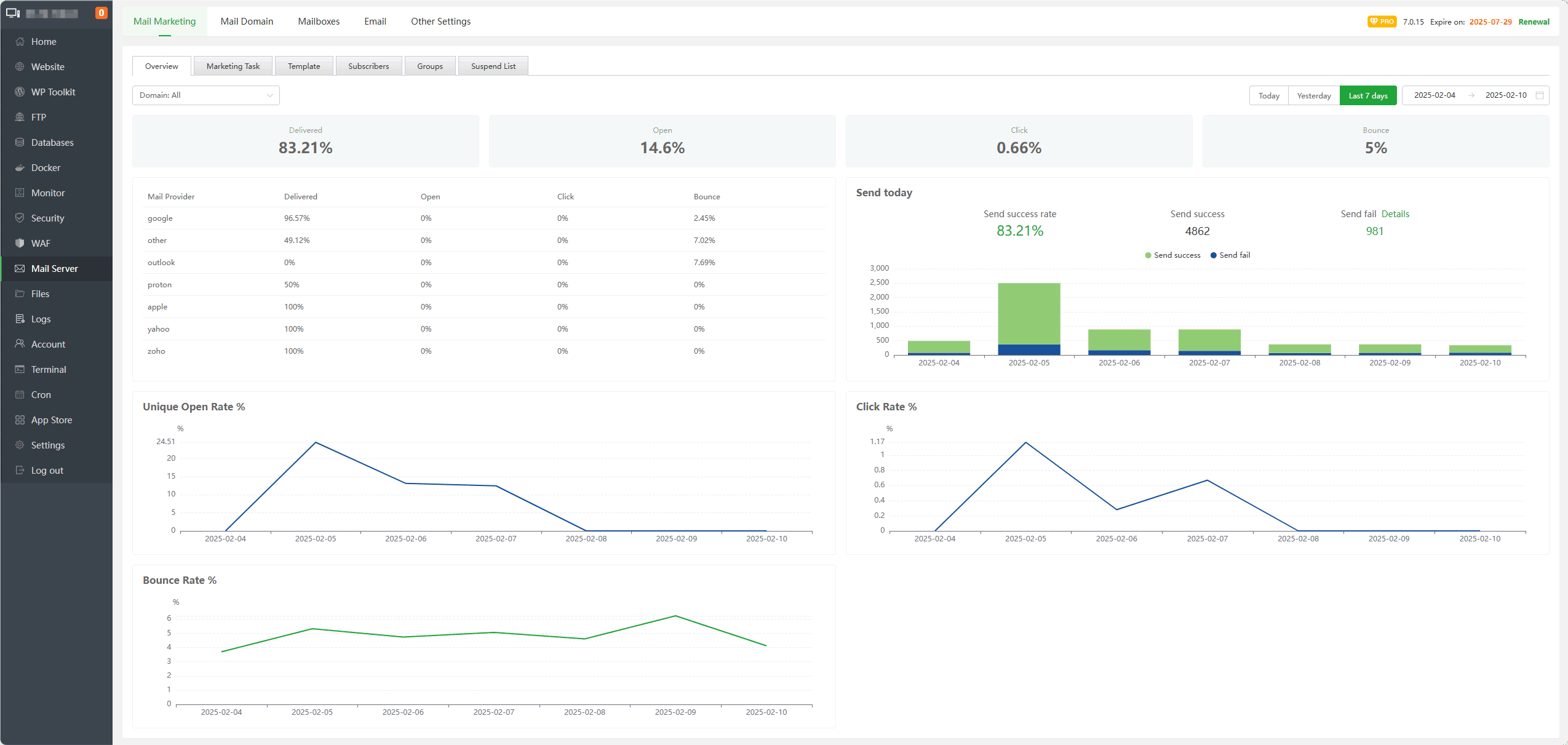Click the App Store grid icon
1568x745 pixels.
coord(20,420)
